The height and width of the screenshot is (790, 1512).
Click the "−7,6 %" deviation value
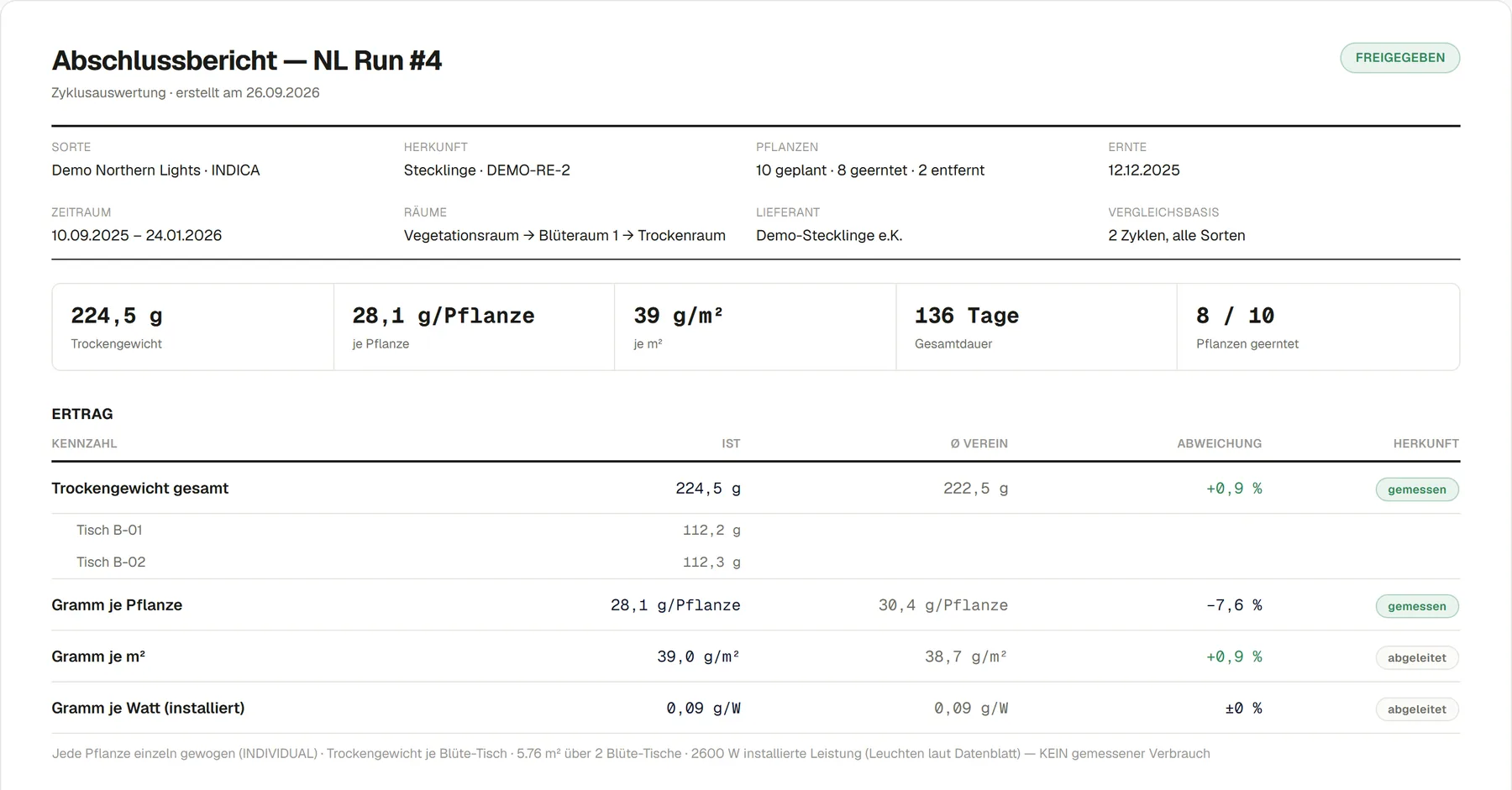[x=1234, y=605]
